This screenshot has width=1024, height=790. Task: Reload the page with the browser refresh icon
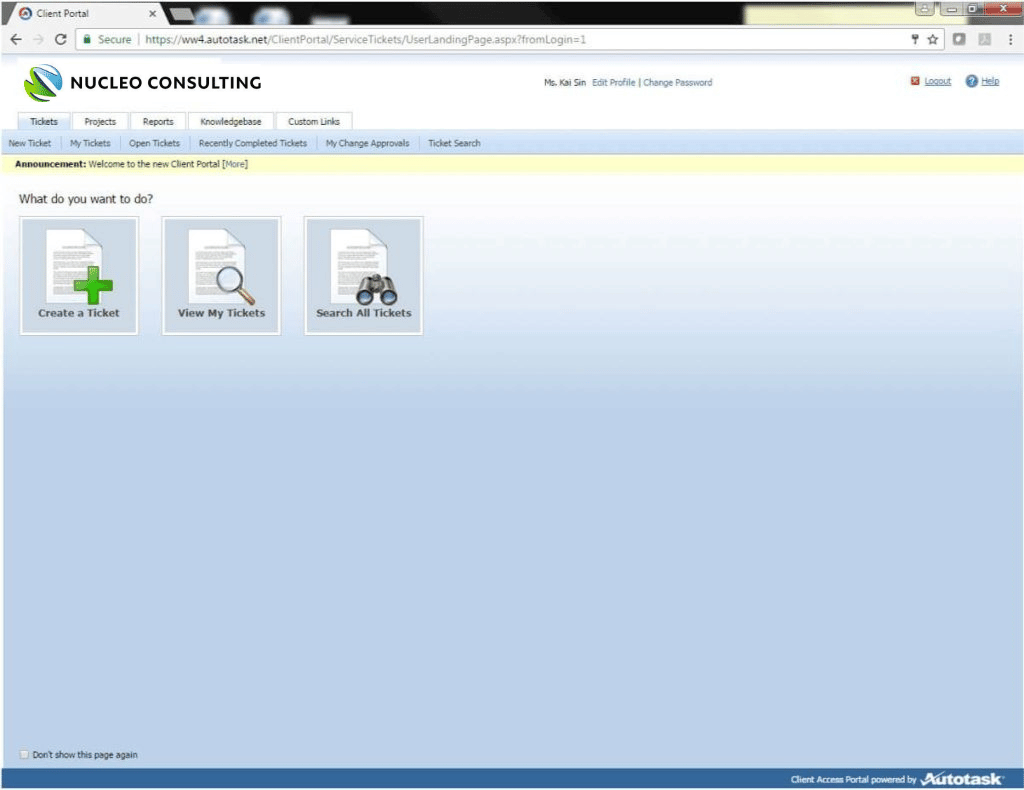pos(60,40)
